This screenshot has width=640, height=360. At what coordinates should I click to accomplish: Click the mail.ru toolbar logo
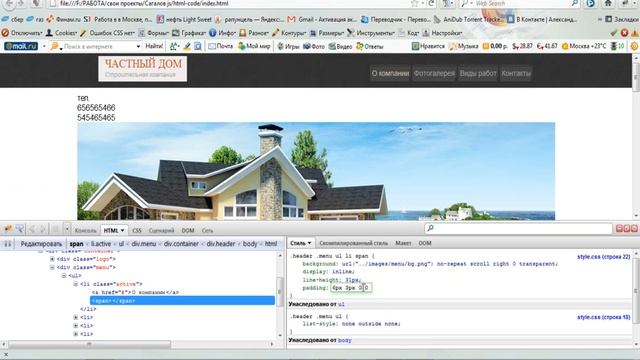[21, 46]
